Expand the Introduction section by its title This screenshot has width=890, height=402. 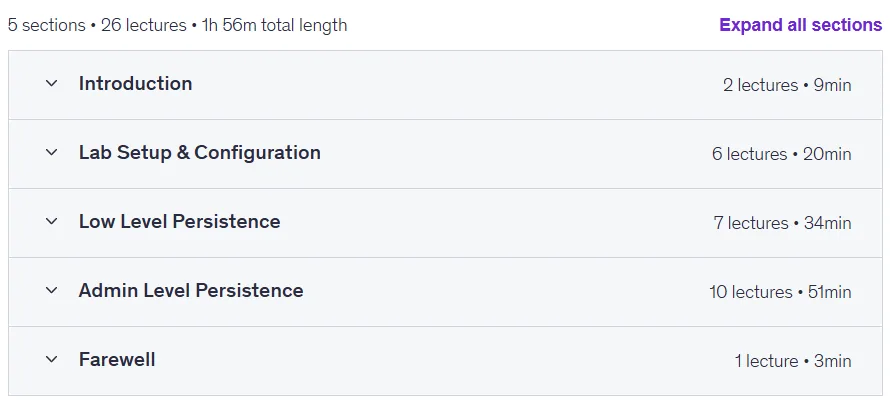point(136,83)
